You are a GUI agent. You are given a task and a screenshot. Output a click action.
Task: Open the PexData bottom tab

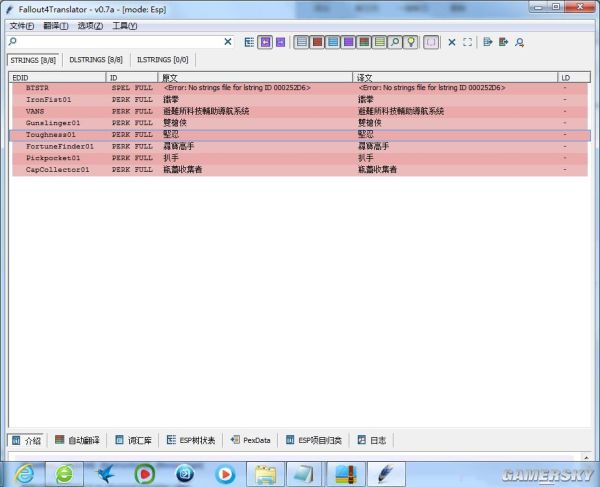click(x=251, y=440)
